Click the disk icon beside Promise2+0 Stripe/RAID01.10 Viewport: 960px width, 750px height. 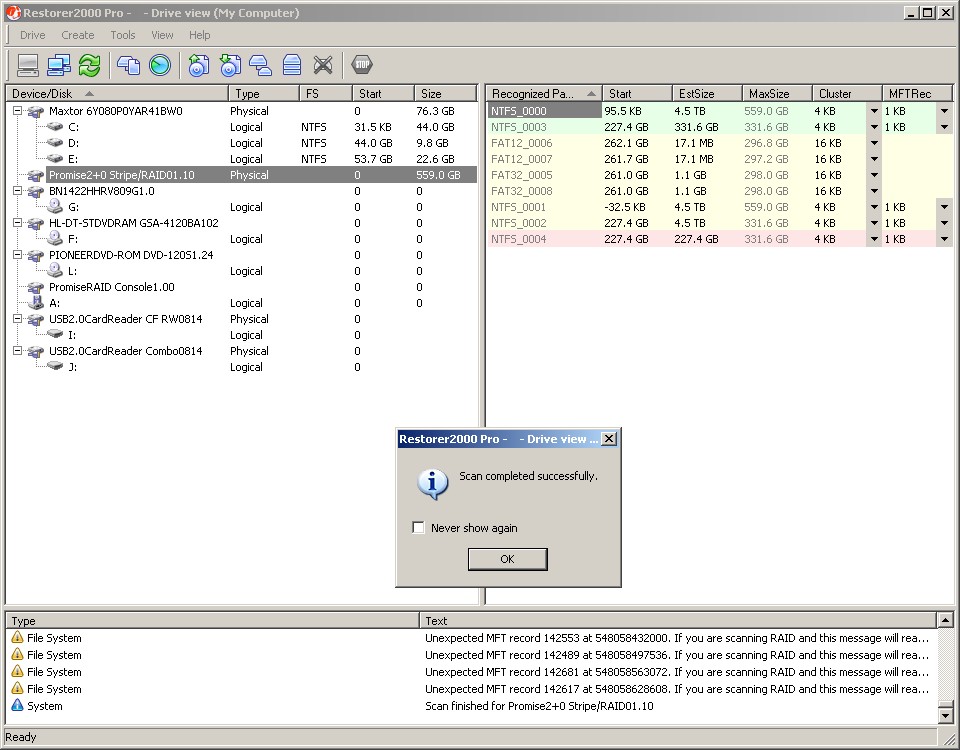click(36, 175)
